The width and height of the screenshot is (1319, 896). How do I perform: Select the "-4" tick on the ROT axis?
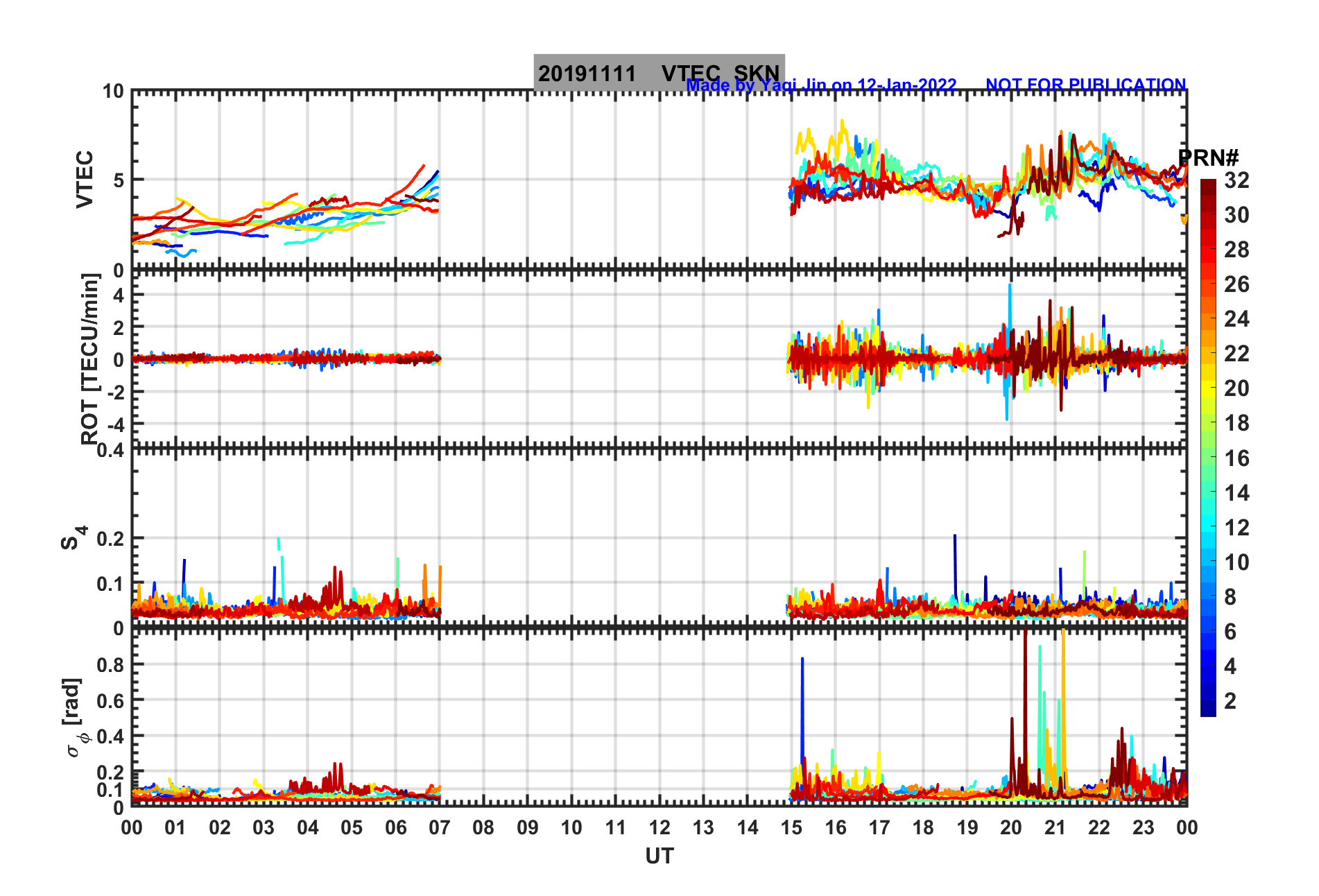pyautogui.click(x=114, y=424)
